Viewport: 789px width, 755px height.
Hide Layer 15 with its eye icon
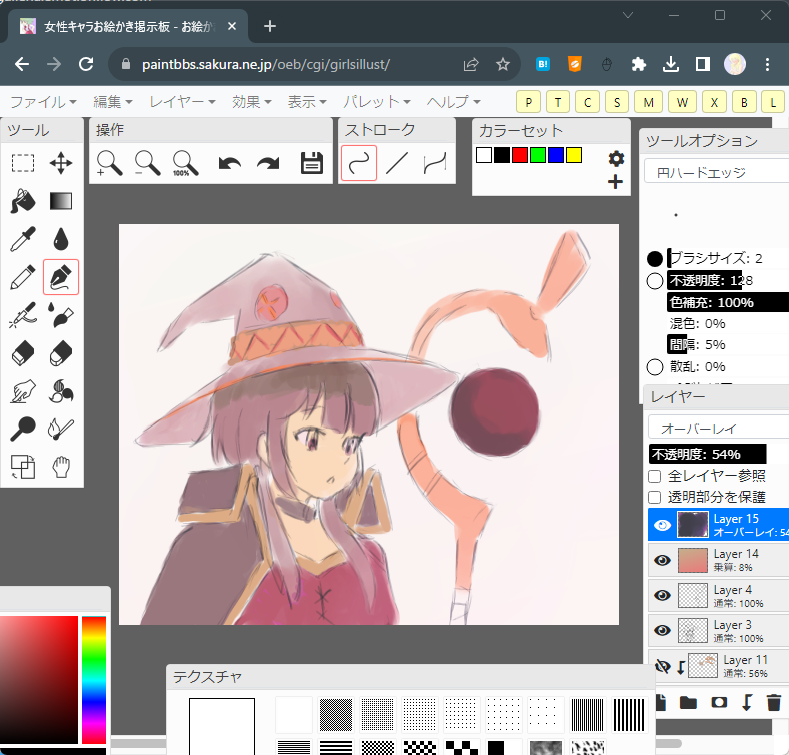point(662,525)
